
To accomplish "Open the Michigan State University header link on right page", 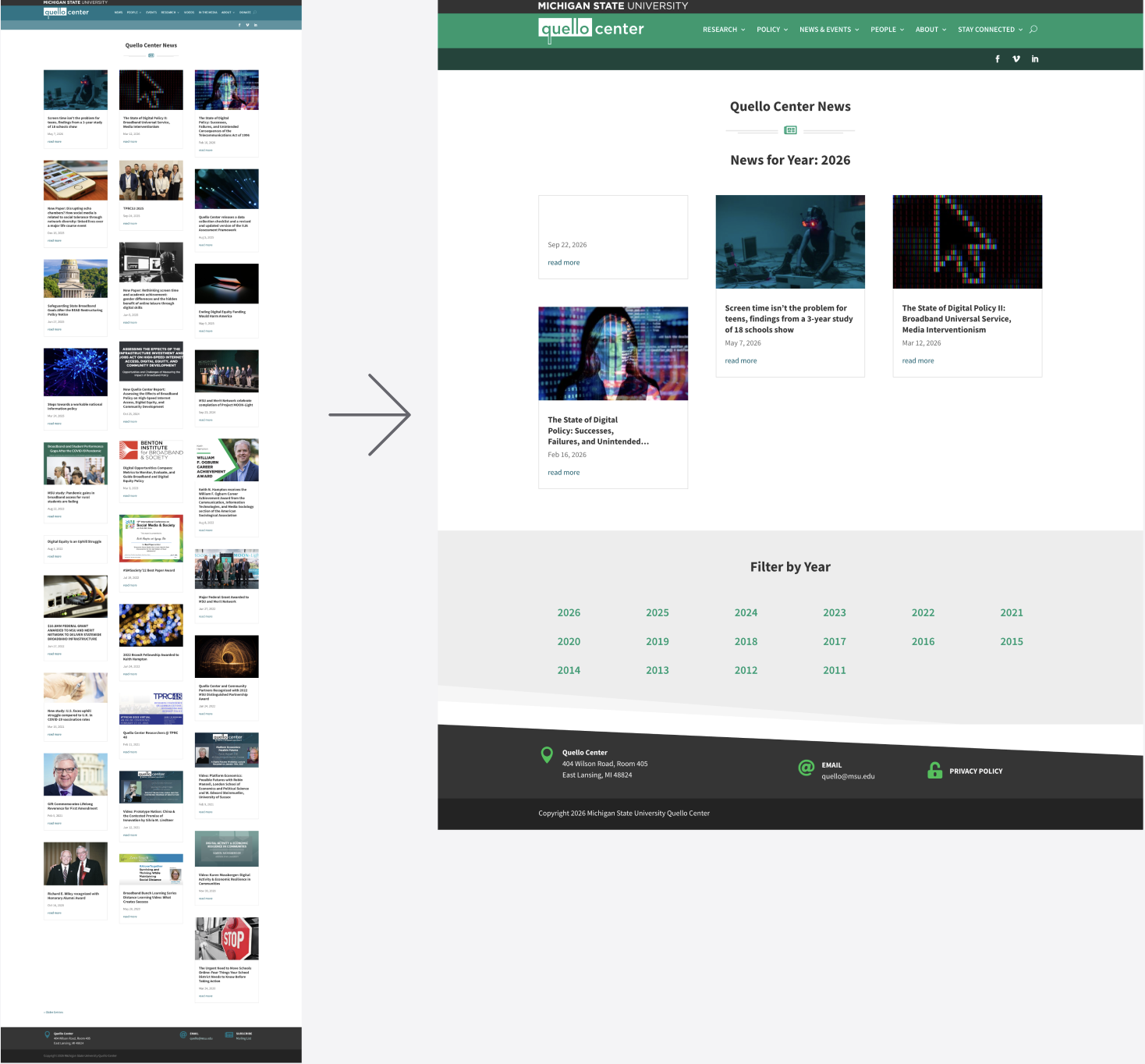I will pos(613,6).
